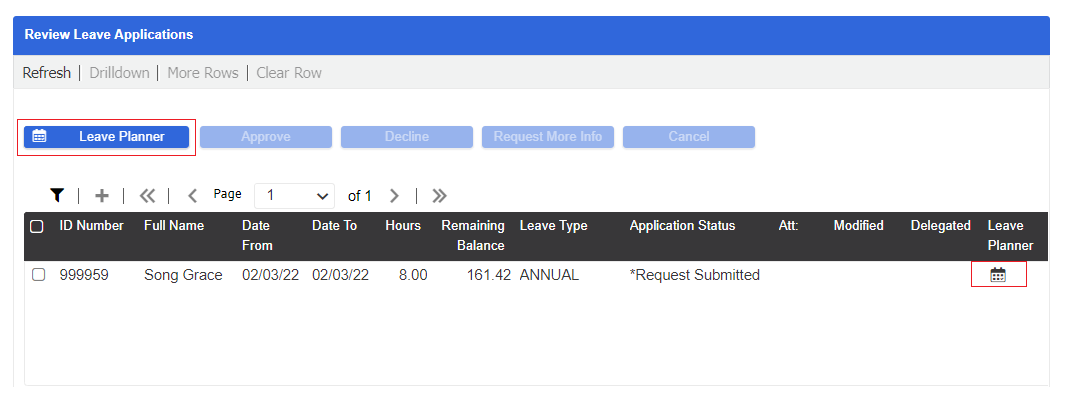Choose More Rows option
The width and height of the screenshot is (1065, 397).
pyautogui.click(x=203, y=73)
